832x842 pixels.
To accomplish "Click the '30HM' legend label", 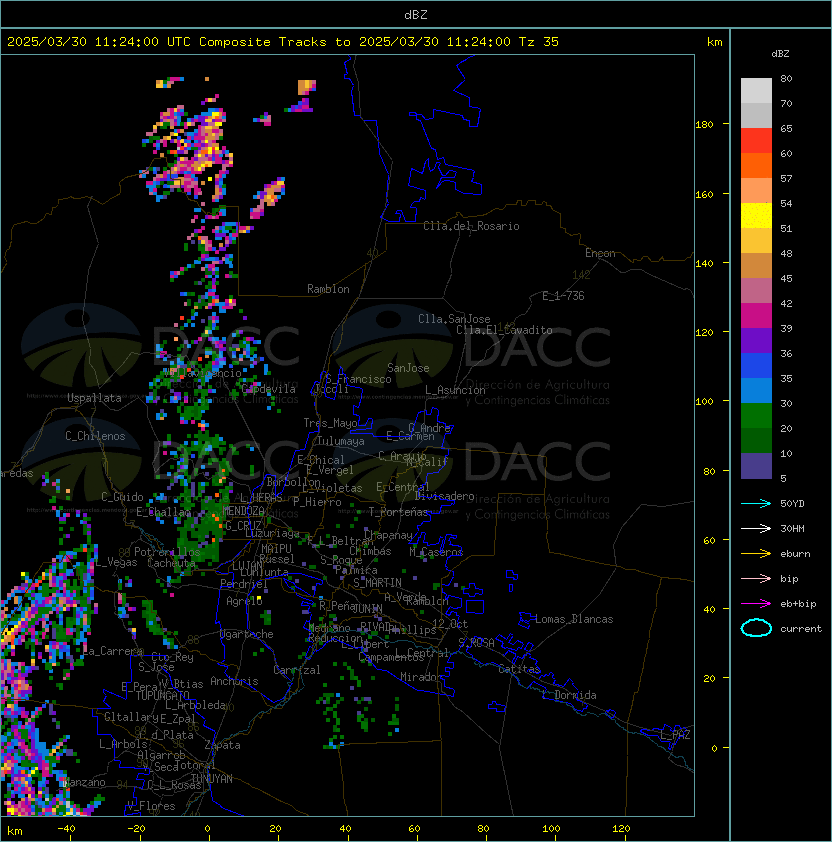I will (792, 528).
